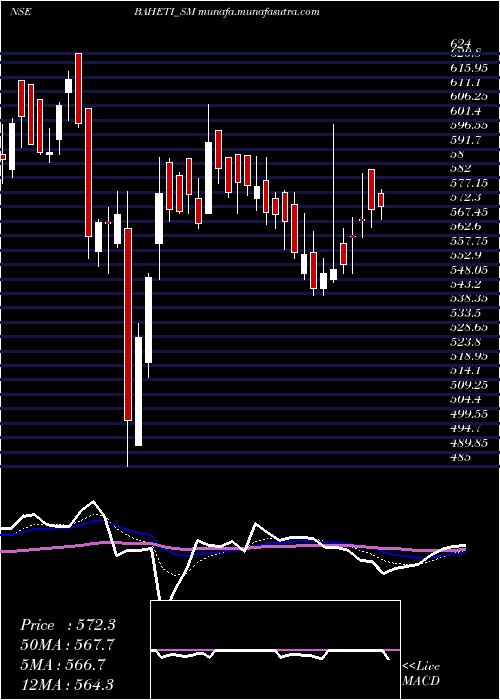Click the 577.15 price axis label

coord(469,183)
